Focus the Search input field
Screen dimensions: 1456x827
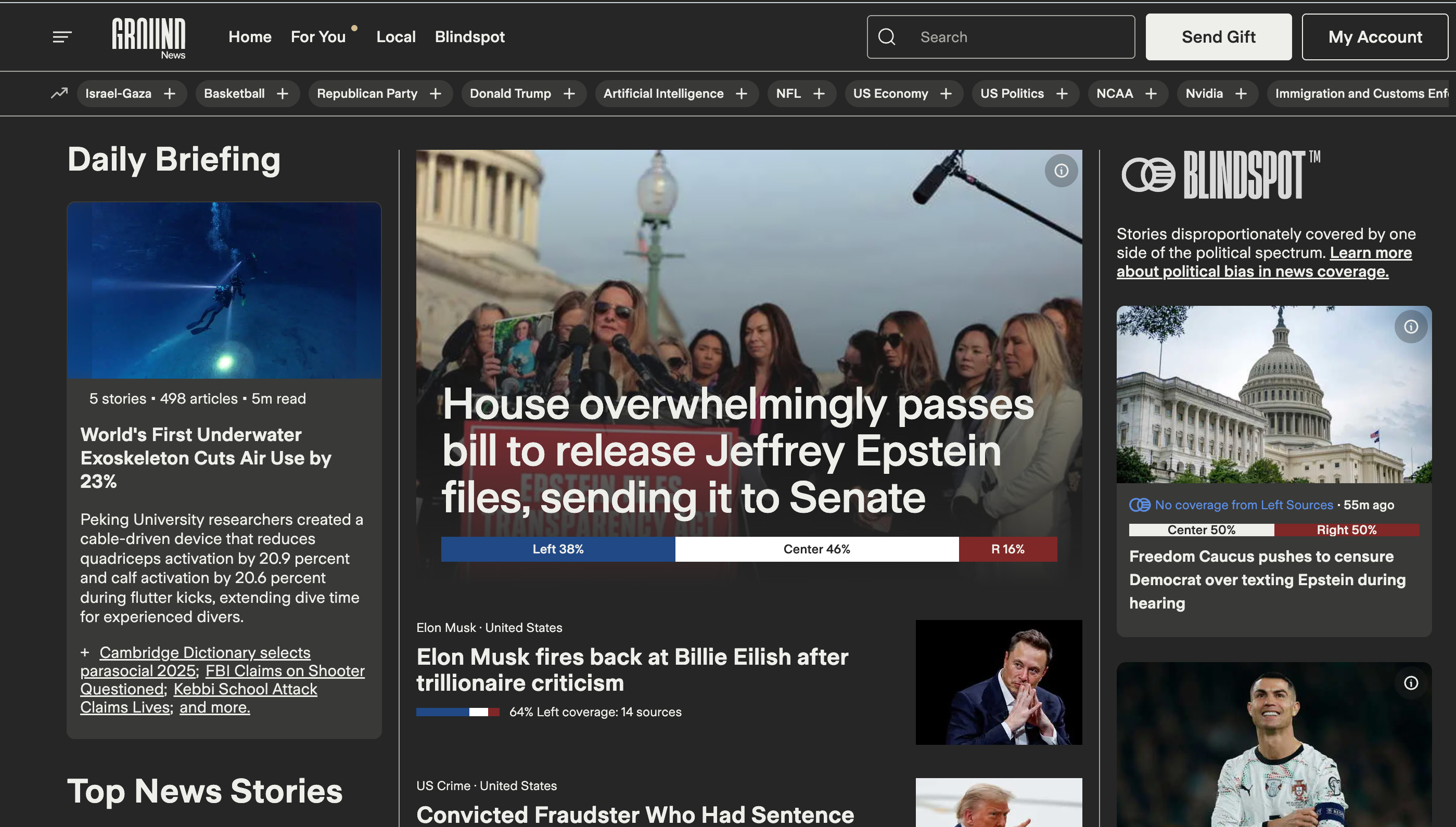[x=1017, y=37]
